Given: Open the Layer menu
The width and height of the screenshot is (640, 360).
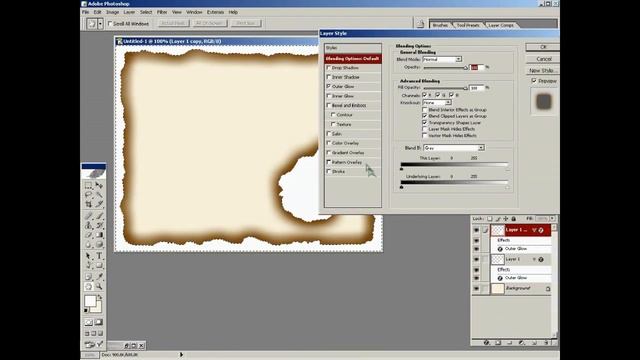Looking at the screenshot, I should [x=129, y=12].
